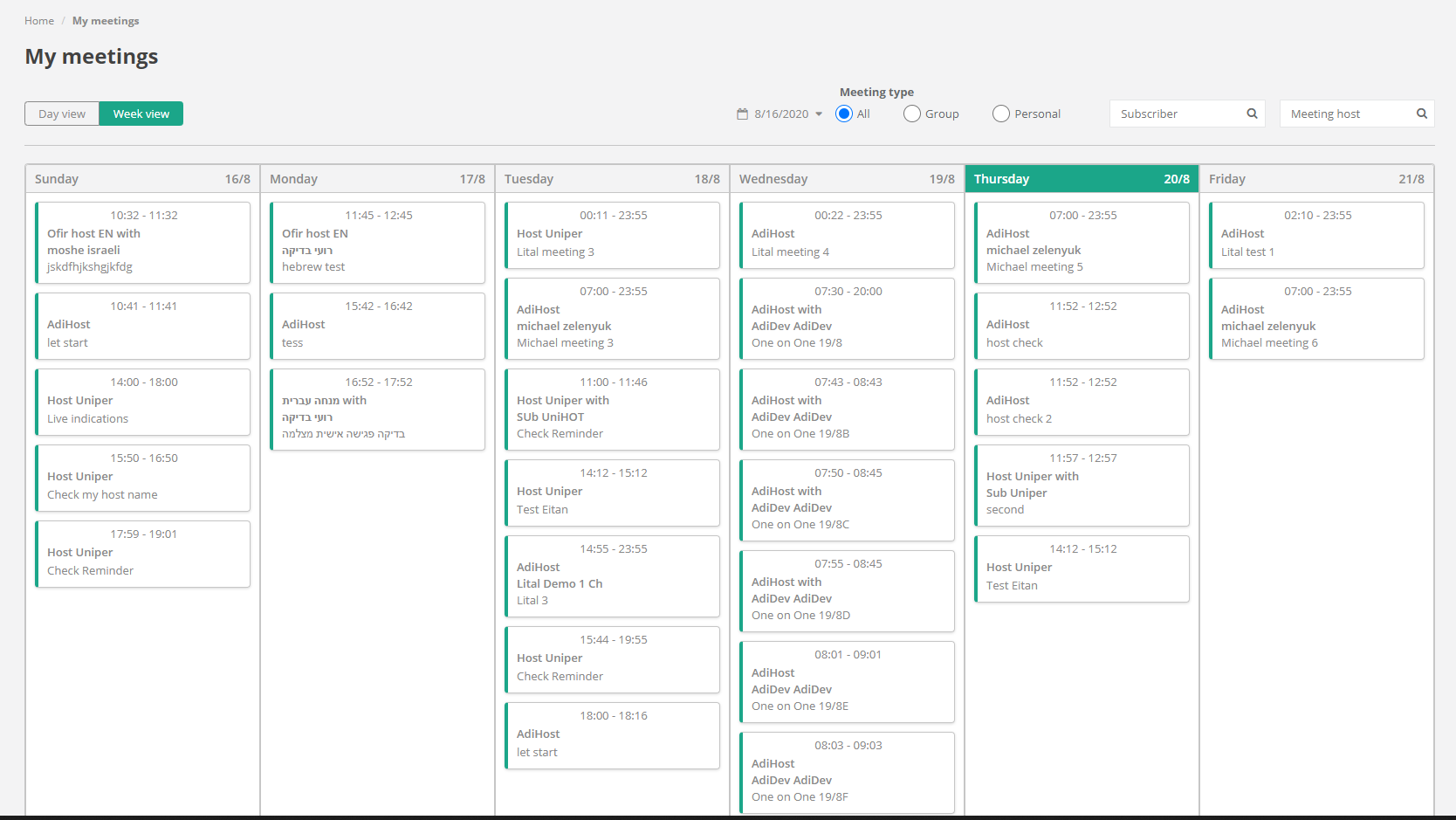The image size is (1456, 820).
Task: Switch to Week view tab
Action: (x=141, y=114)
